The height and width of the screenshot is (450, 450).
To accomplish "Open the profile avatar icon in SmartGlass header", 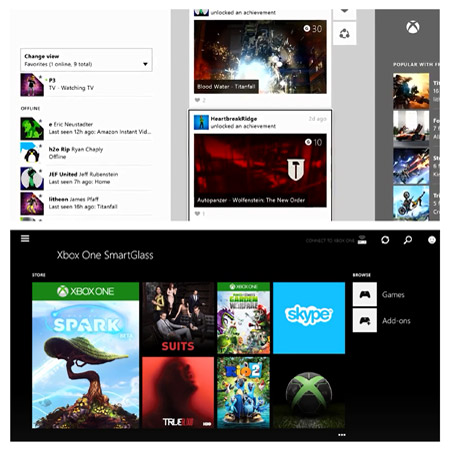I will (432, 240).
